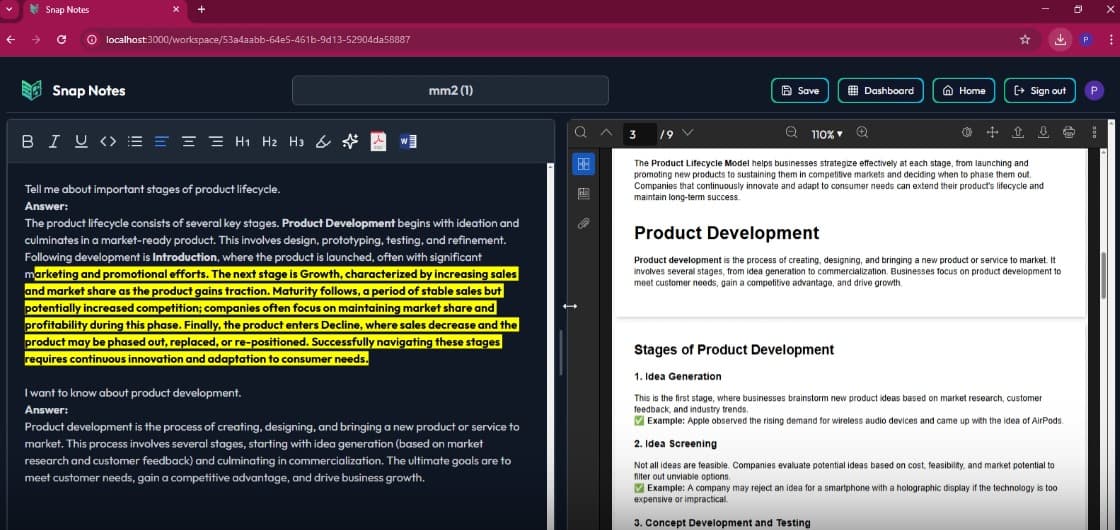This screenshot has height=530, width=1120.
Task: Open the Dashboard
Action: click(x=880, y=90)
